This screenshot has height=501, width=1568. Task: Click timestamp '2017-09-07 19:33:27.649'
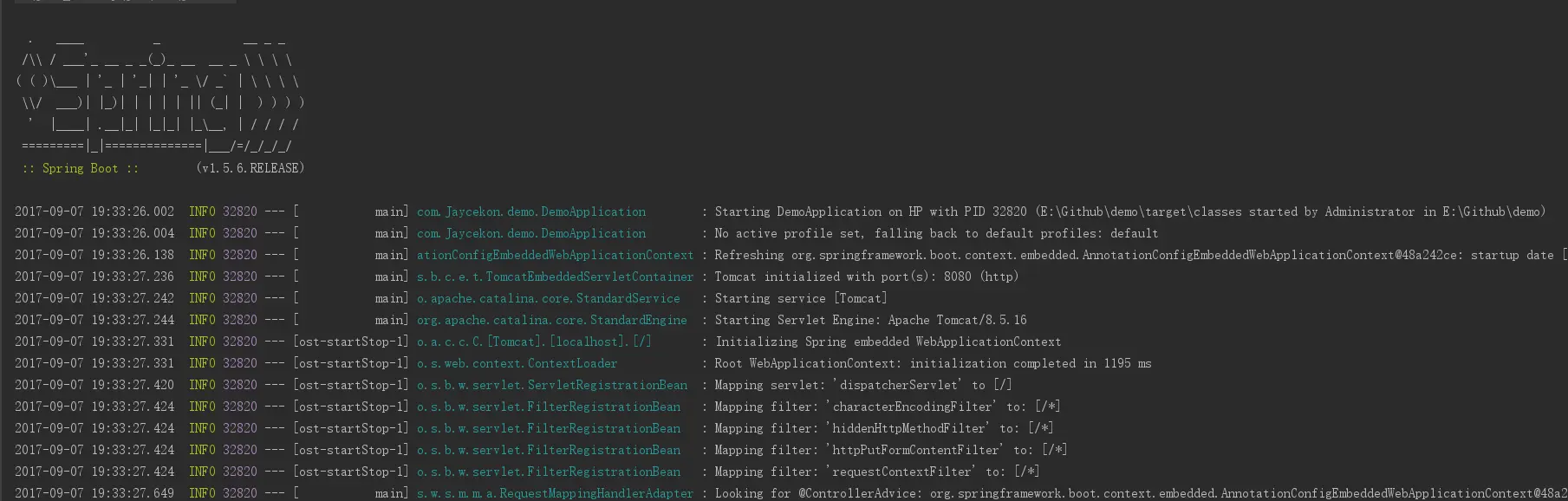pos(94,493)
